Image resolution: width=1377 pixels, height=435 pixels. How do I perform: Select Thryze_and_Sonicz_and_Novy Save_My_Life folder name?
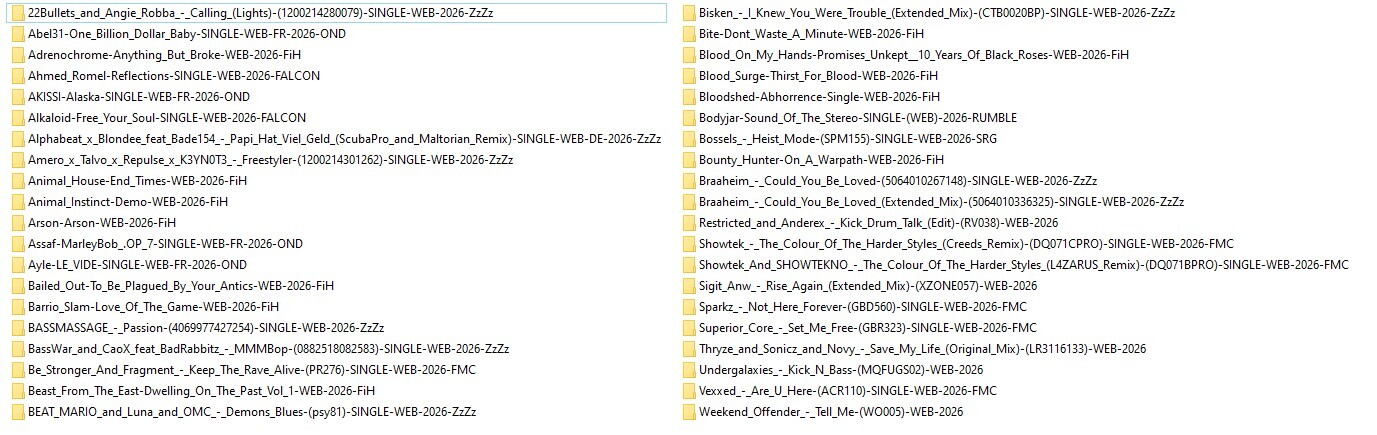(x=923, y=349)
